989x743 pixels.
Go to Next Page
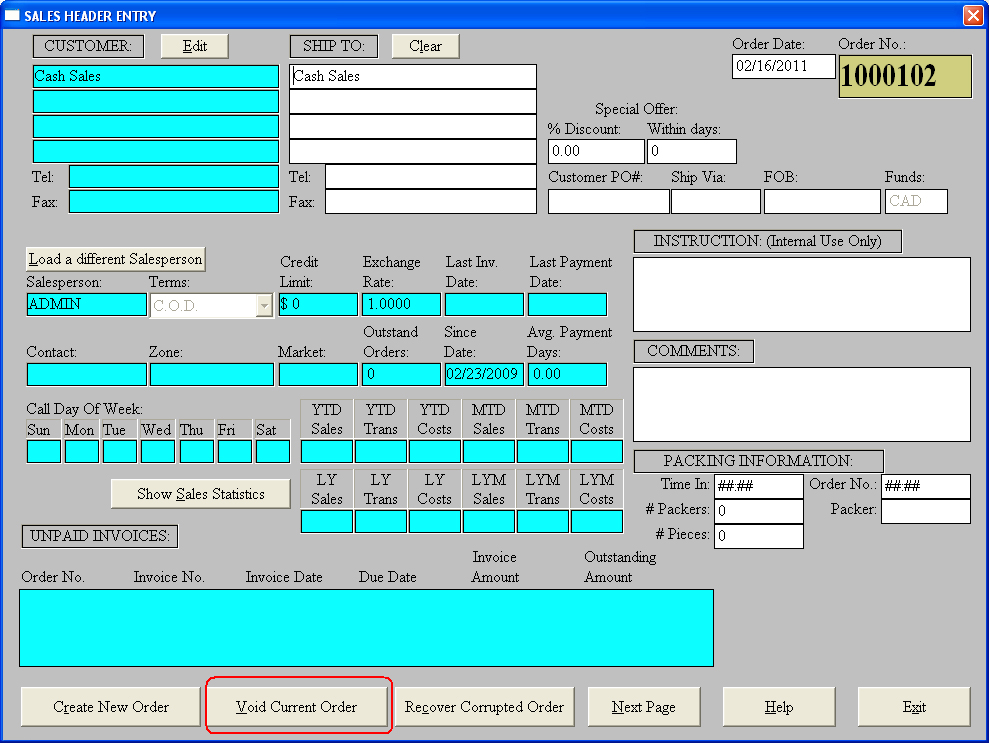pos(643,707)
